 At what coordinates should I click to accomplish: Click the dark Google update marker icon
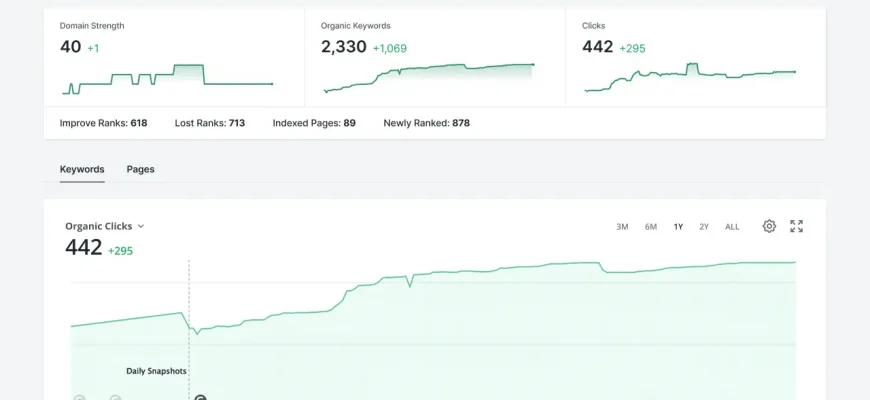pos(200,397)
